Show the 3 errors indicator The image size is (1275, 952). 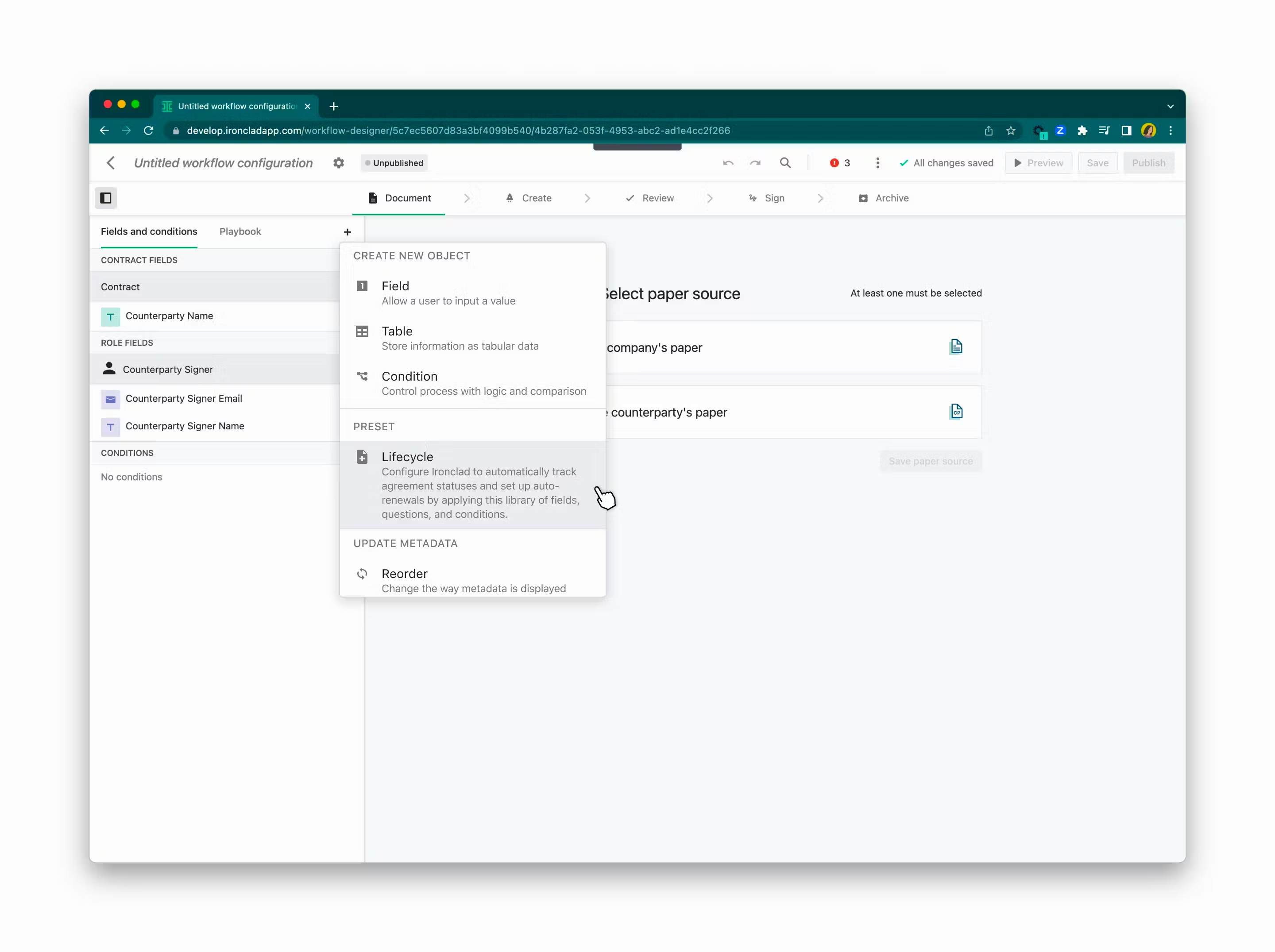(840, 163)
